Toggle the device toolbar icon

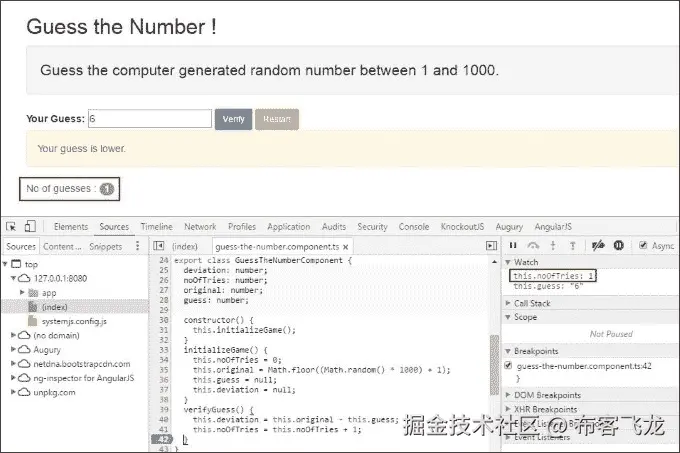[x=30, y=226]
